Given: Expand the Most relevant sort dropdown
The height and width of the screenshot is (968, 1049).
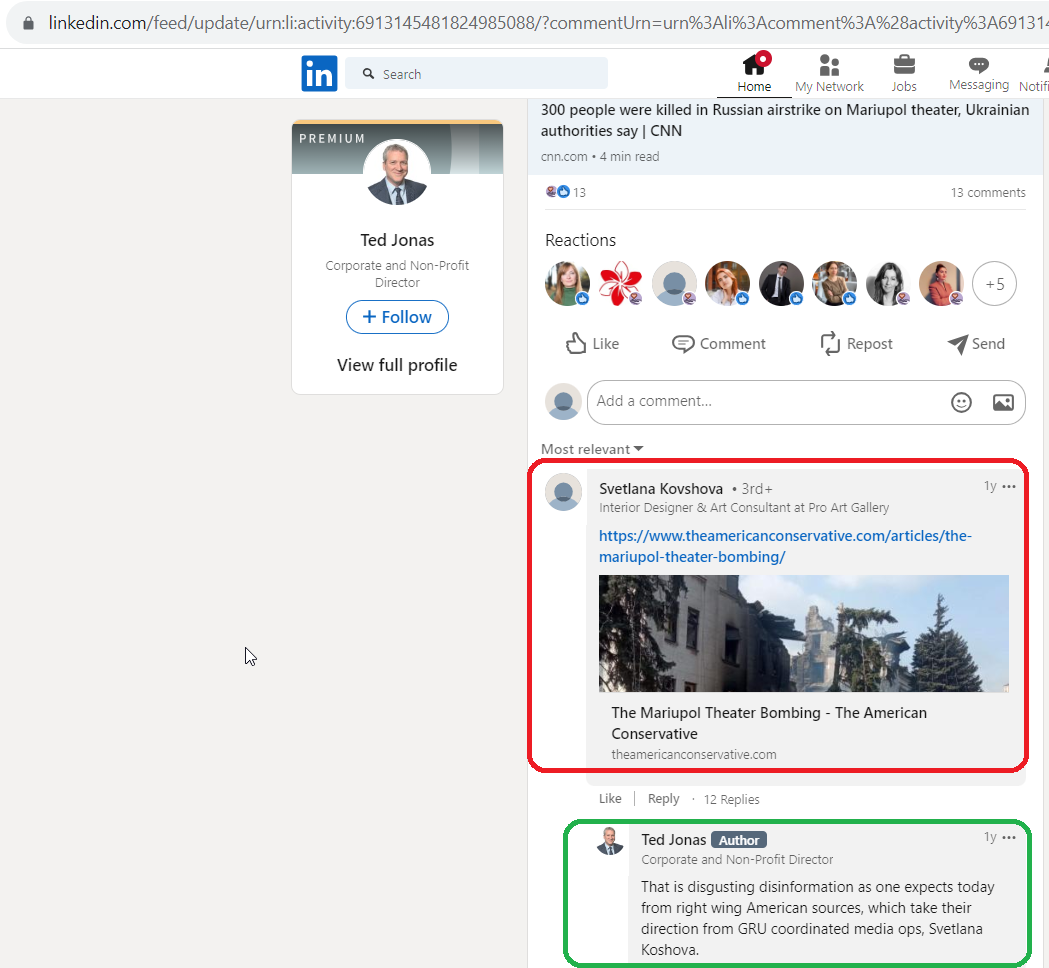Looking at the screenshot, I should [592, 449].
